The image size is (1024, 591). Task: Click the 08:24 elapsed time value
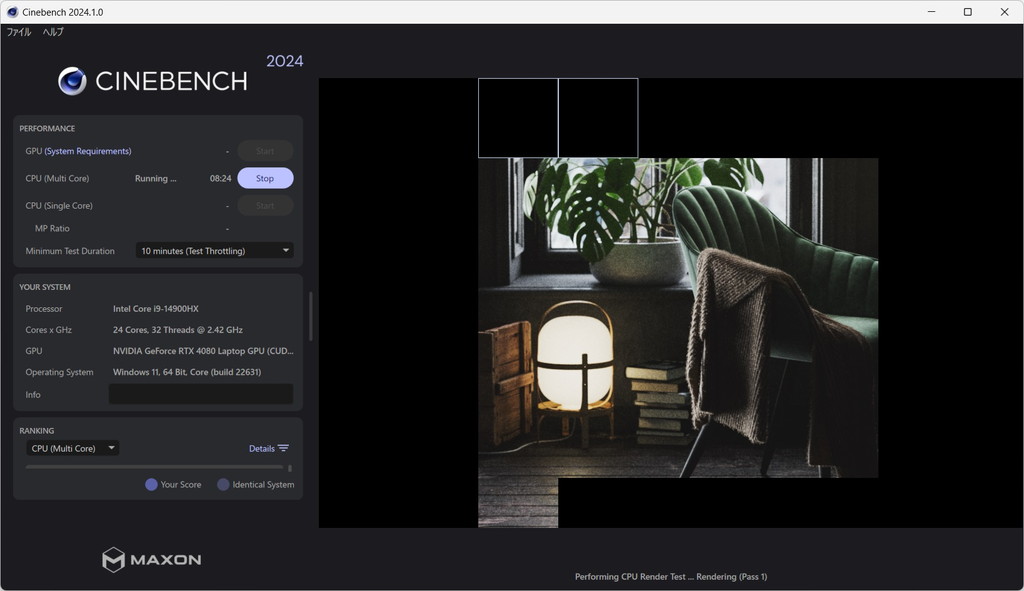point(221,178)
